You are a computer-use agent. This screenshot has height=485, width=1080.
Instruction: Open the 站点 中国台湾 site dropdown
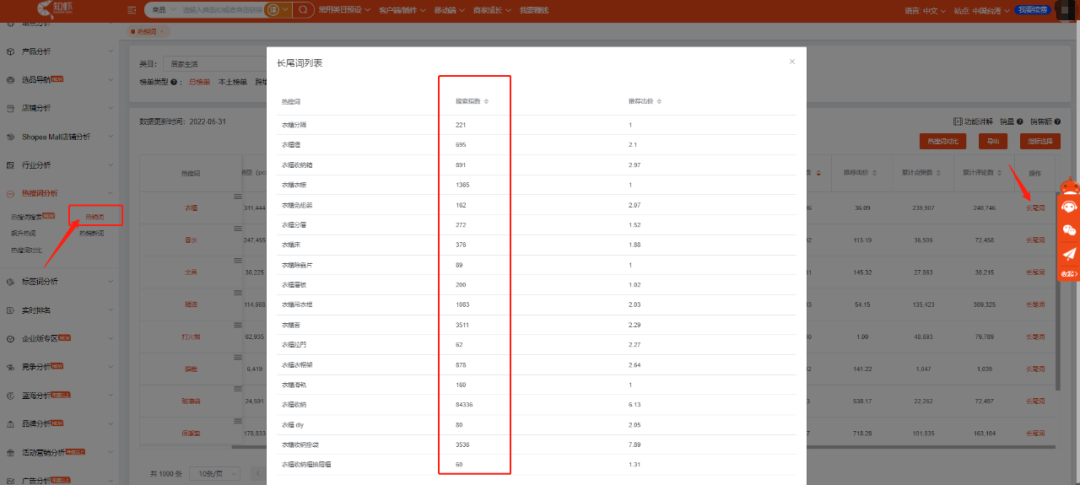point(982,10)
